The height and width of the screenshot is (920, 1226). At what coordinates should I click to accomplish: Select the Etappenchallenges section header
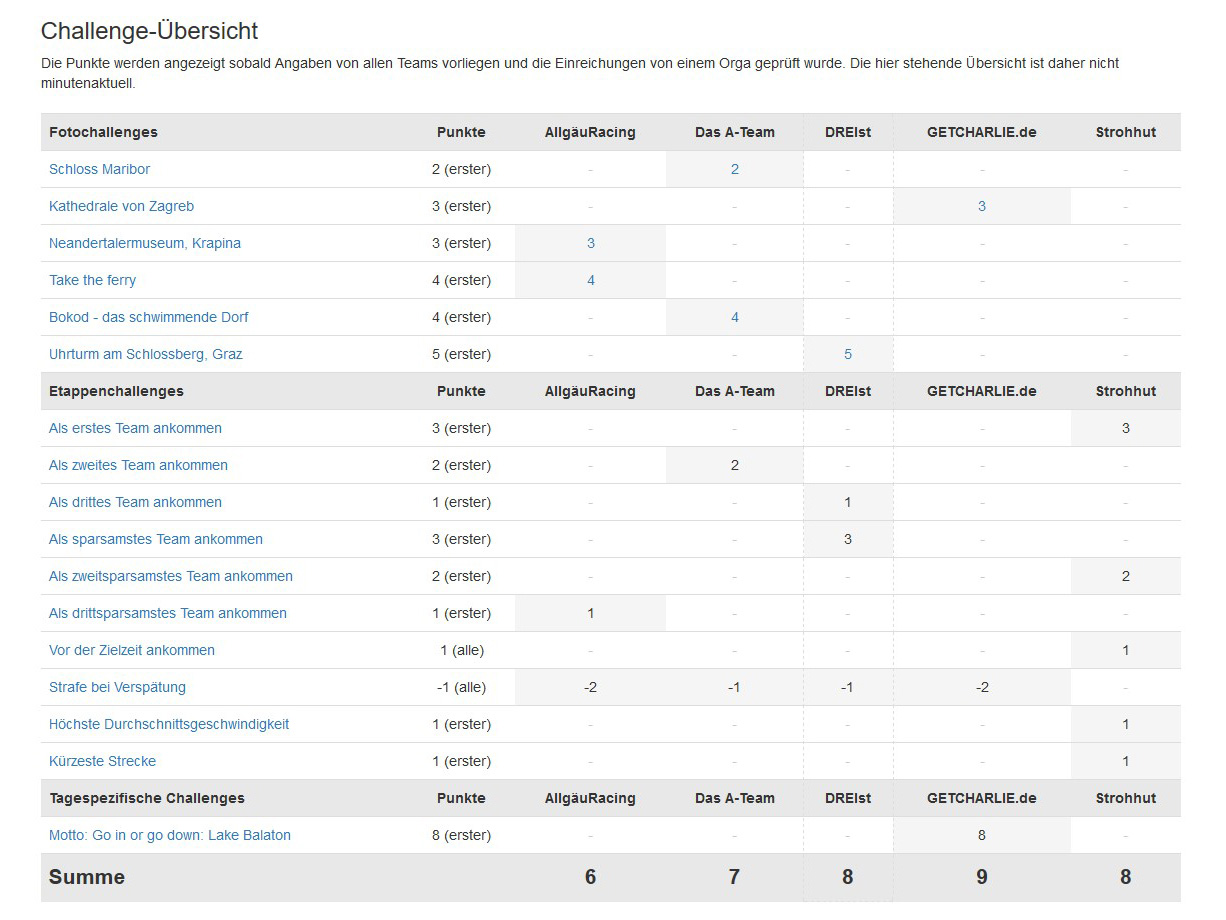pyautogui.click(x=116, y=391)
